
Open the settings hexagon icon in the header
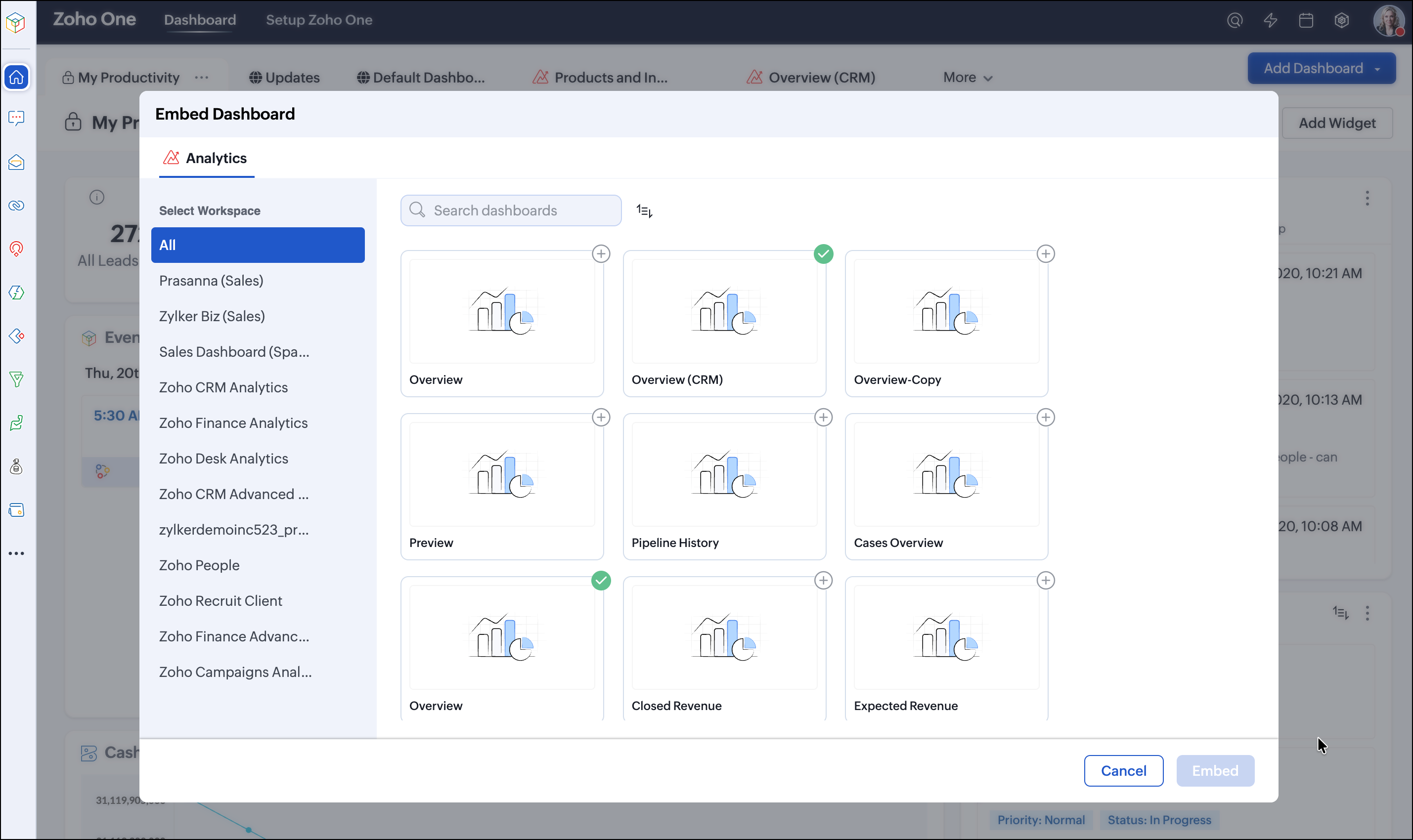1342,20
